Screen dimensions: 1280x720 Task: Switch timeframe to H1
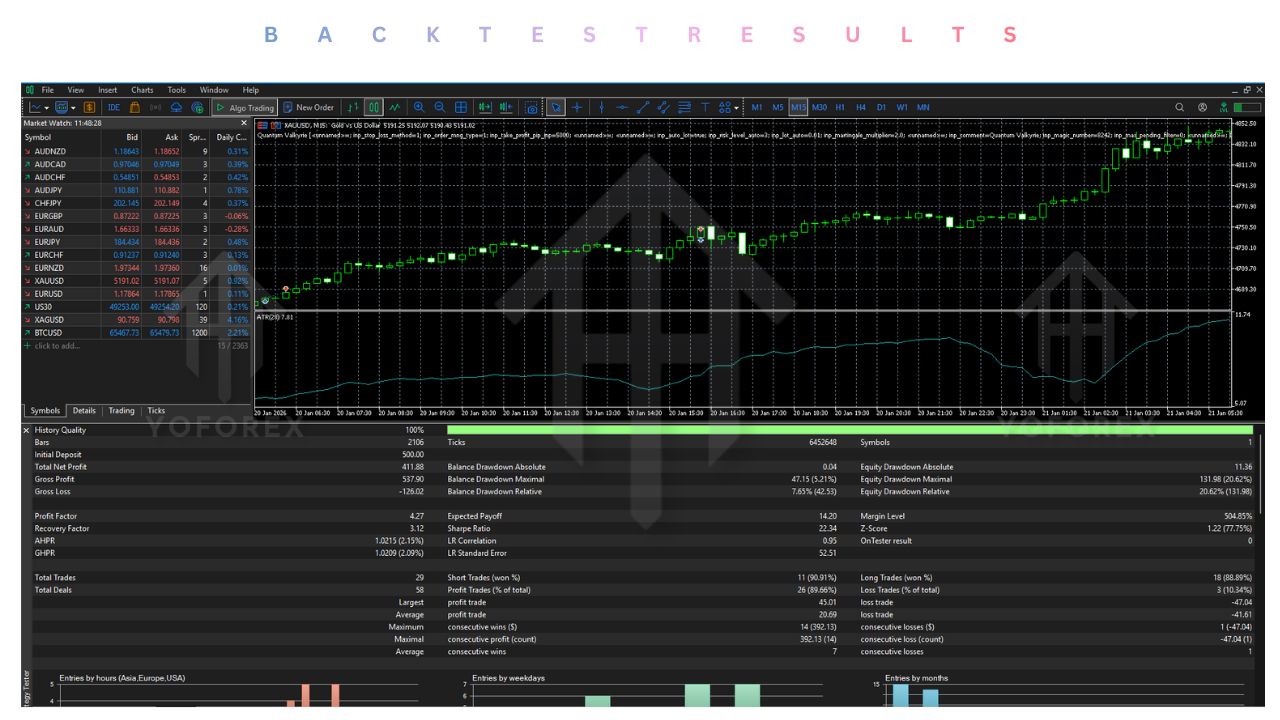(x=839, y=107)
